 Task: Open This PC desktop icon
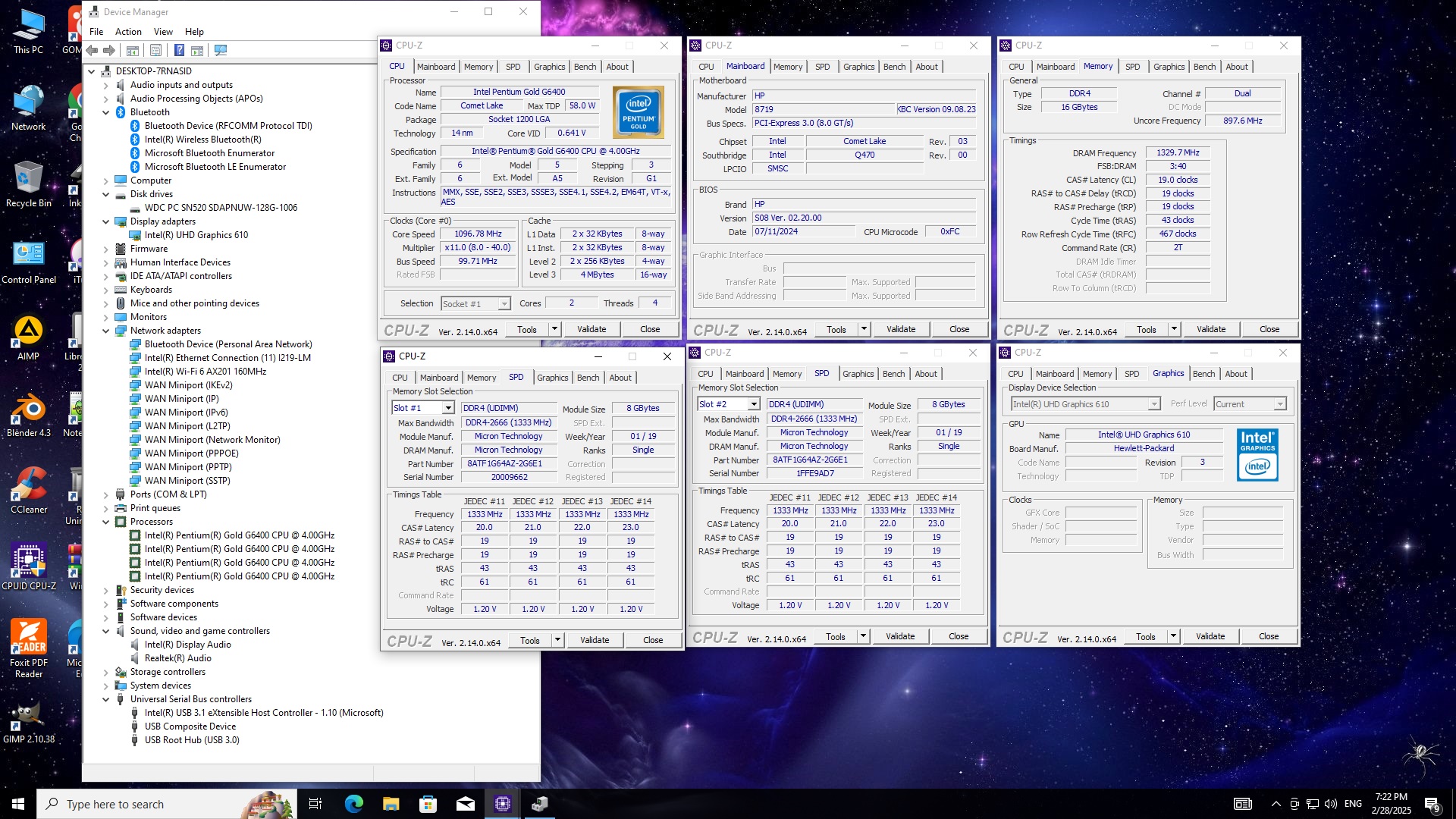(x=28, y=32)
